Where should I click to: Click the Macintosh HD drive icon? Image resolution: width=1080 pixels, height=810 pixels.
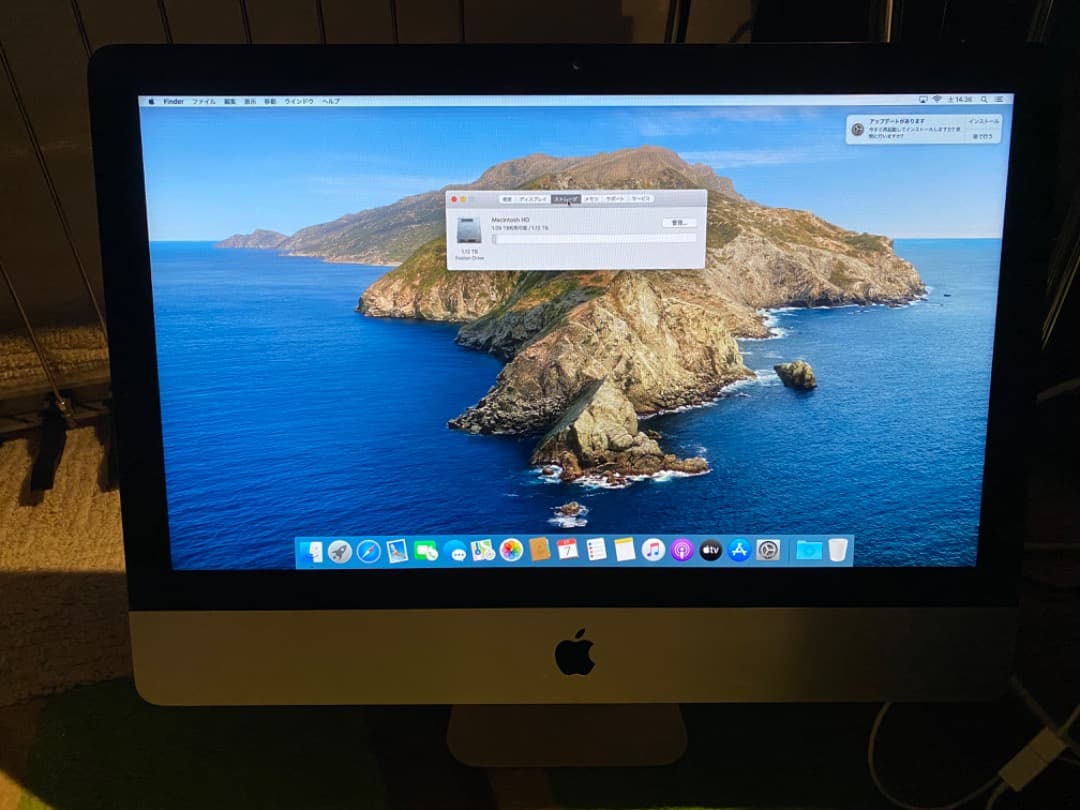[x=468, y=229]
